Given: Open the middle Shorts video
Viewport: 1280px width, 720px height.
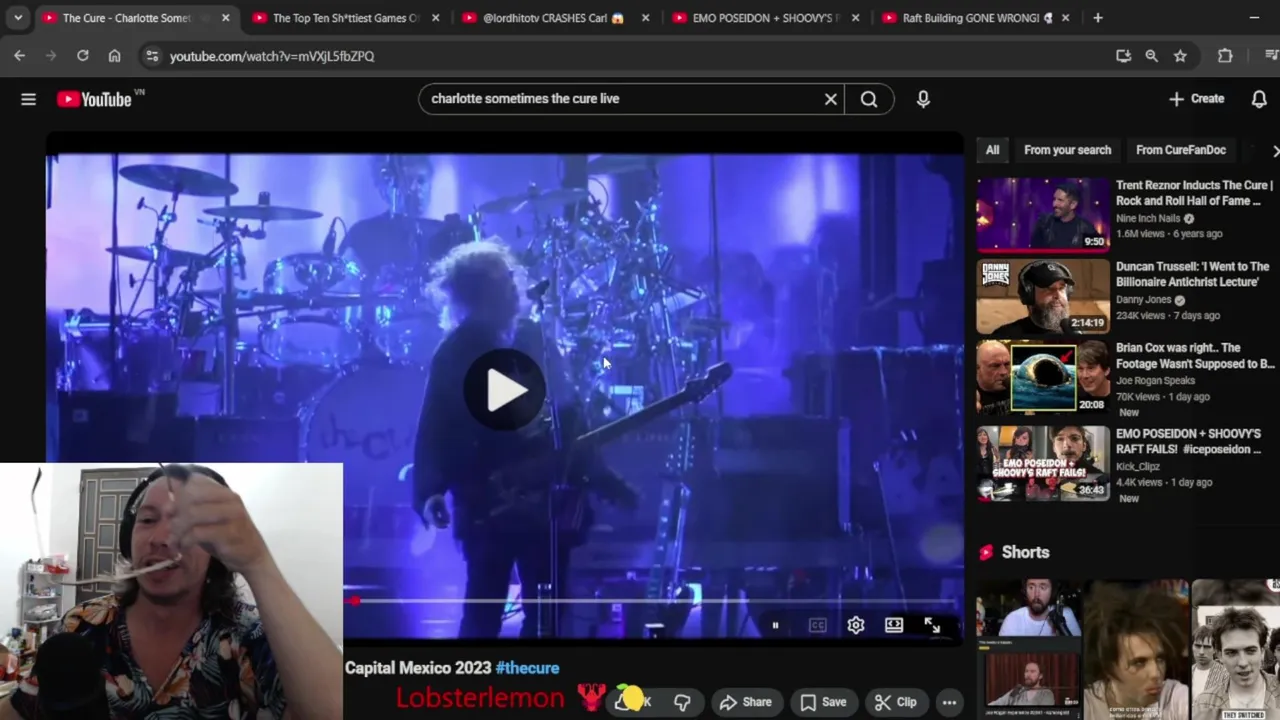Looking at the screenshot, I should click(1136, 649).
